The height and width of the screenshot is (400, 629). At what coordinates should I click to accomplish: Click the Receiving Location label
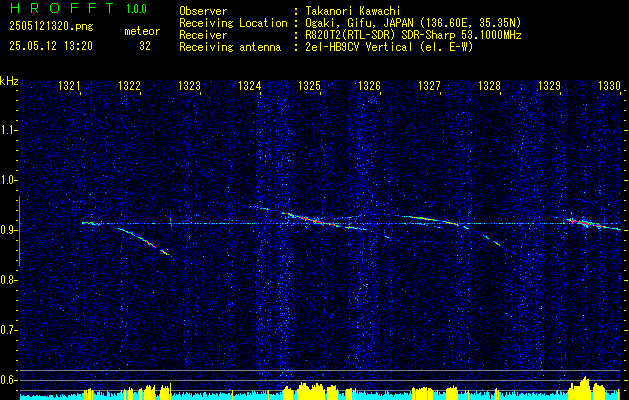coord(233,23)
